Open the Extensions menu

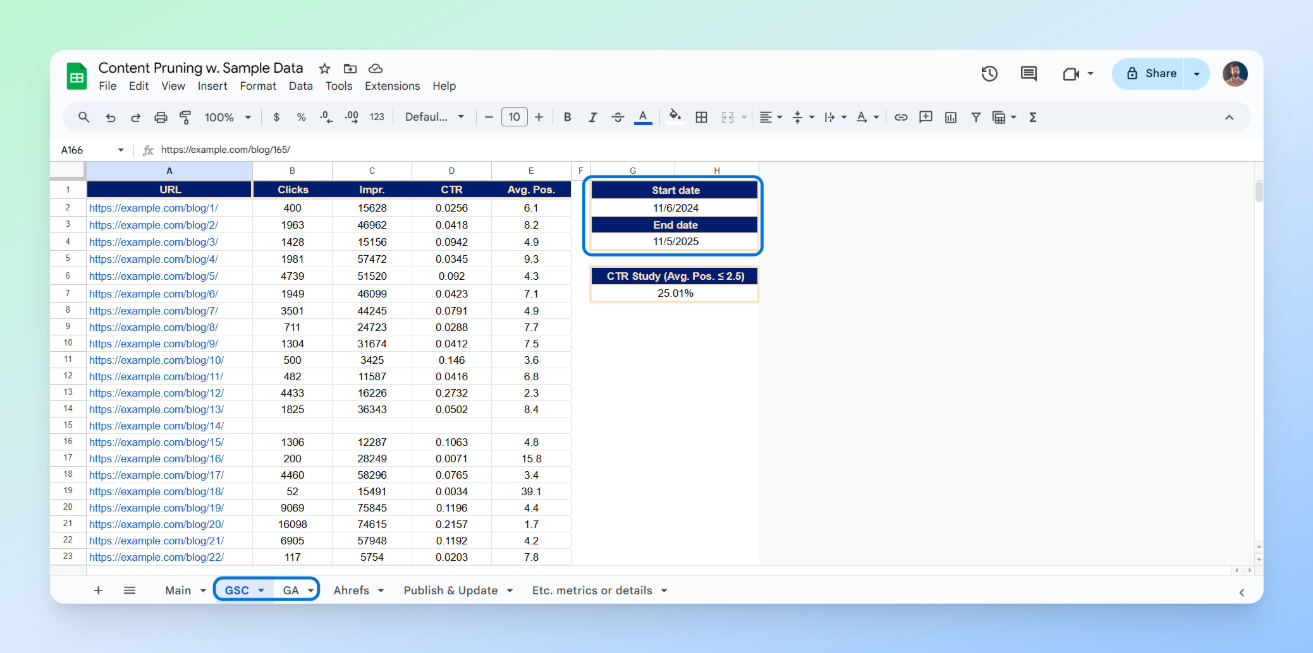click(392, 86)
